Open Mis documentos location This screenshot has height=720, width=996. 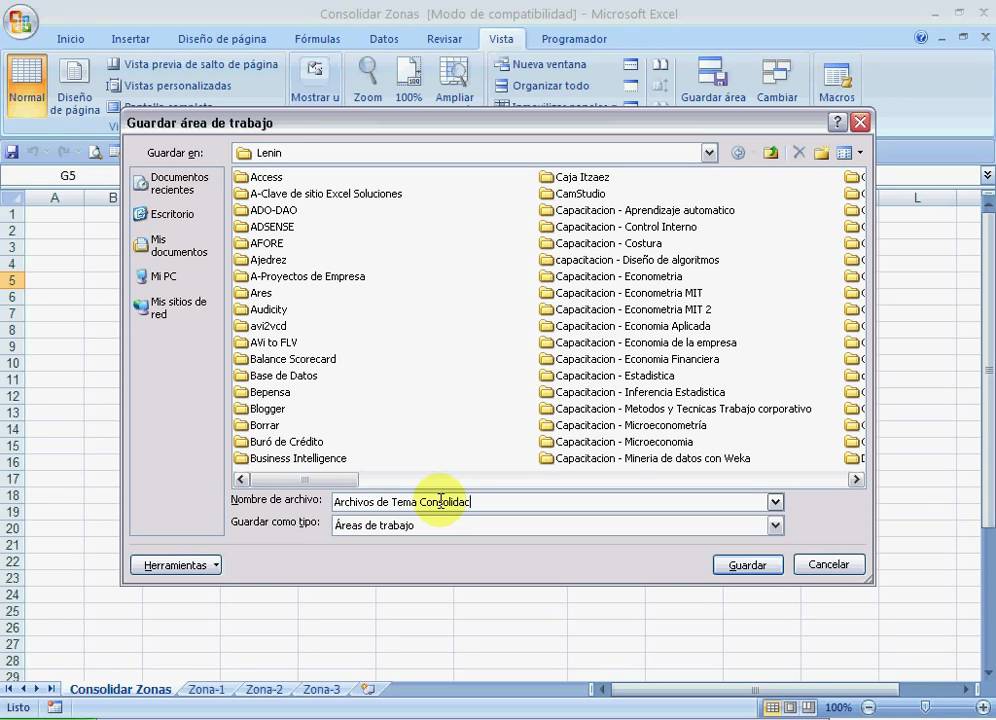pyautogui.click(x=170, y=245)
